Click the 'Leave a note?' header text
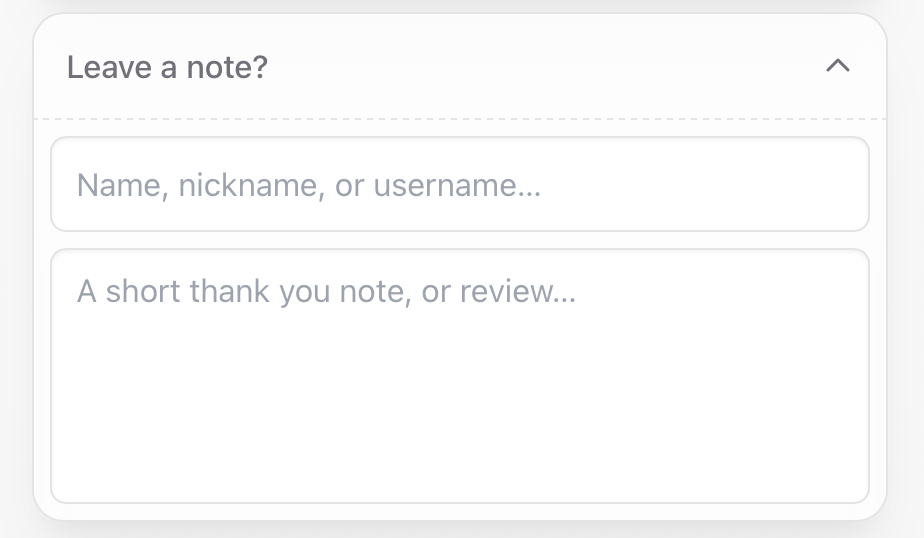924x538 pixels. coord(167,68)
